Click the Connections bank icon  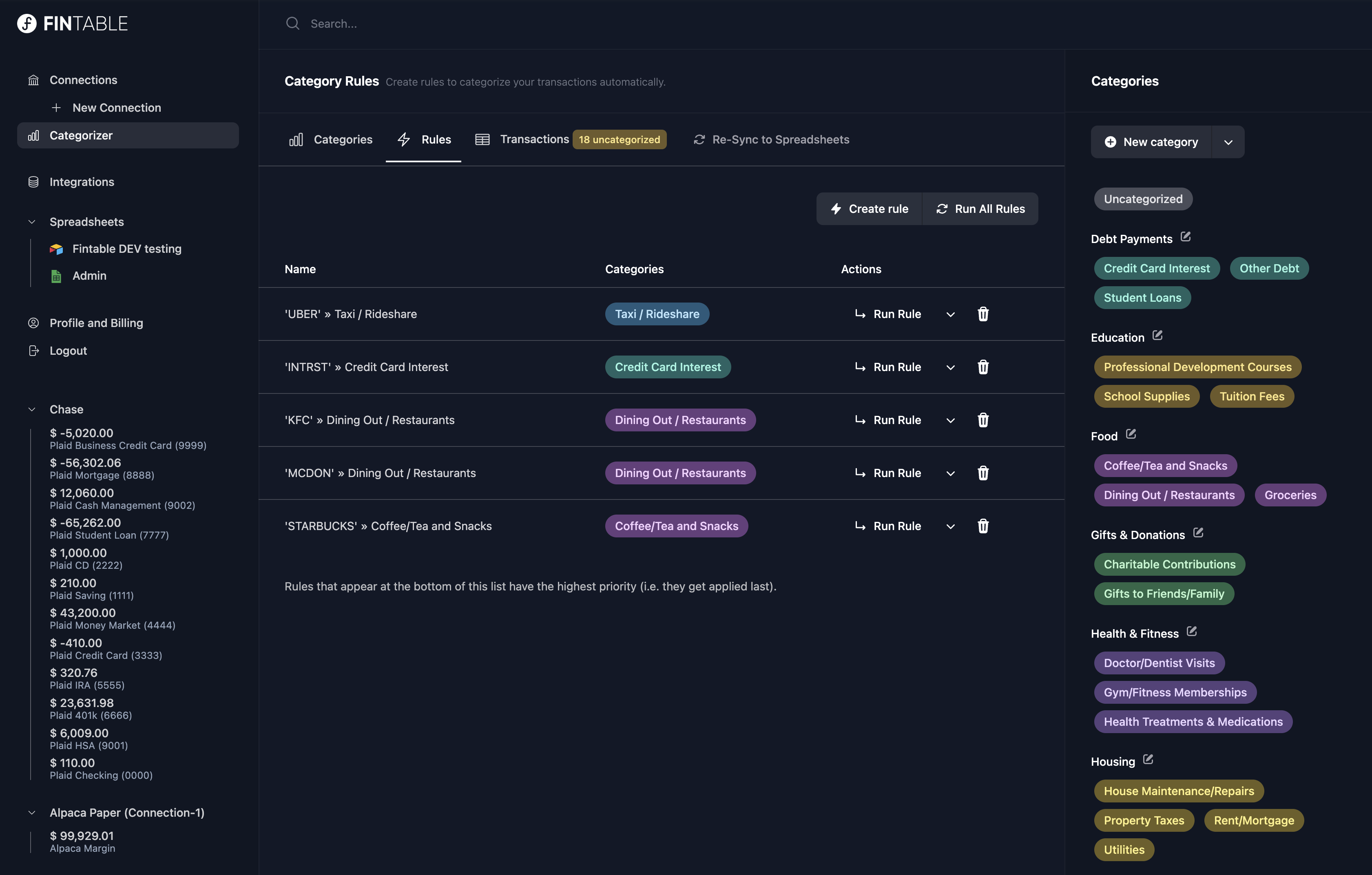pyautogui.click(x=33, y=80)
